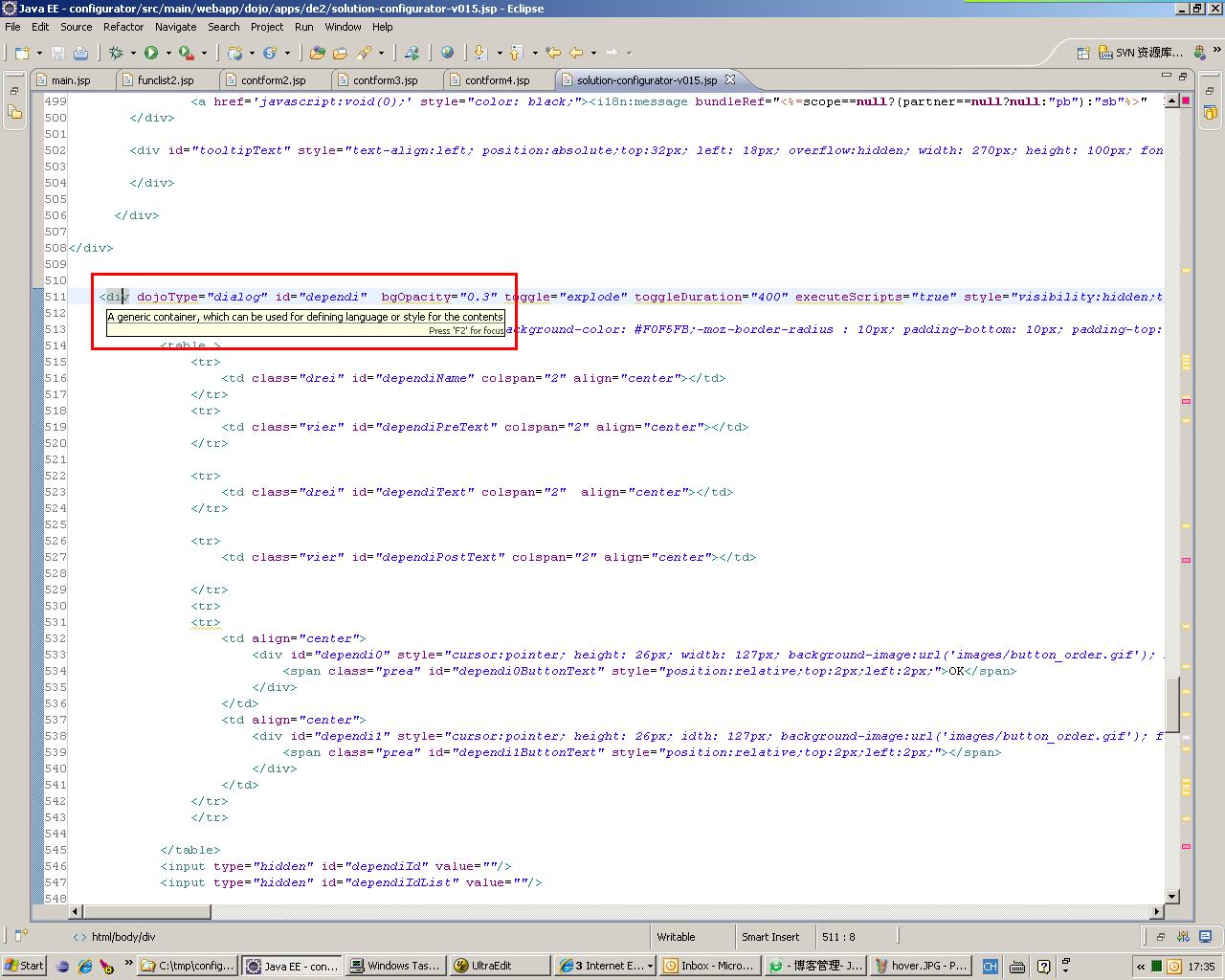Click the Print icon in toolbar
The image size is (1225, 980).
point(80,53)
